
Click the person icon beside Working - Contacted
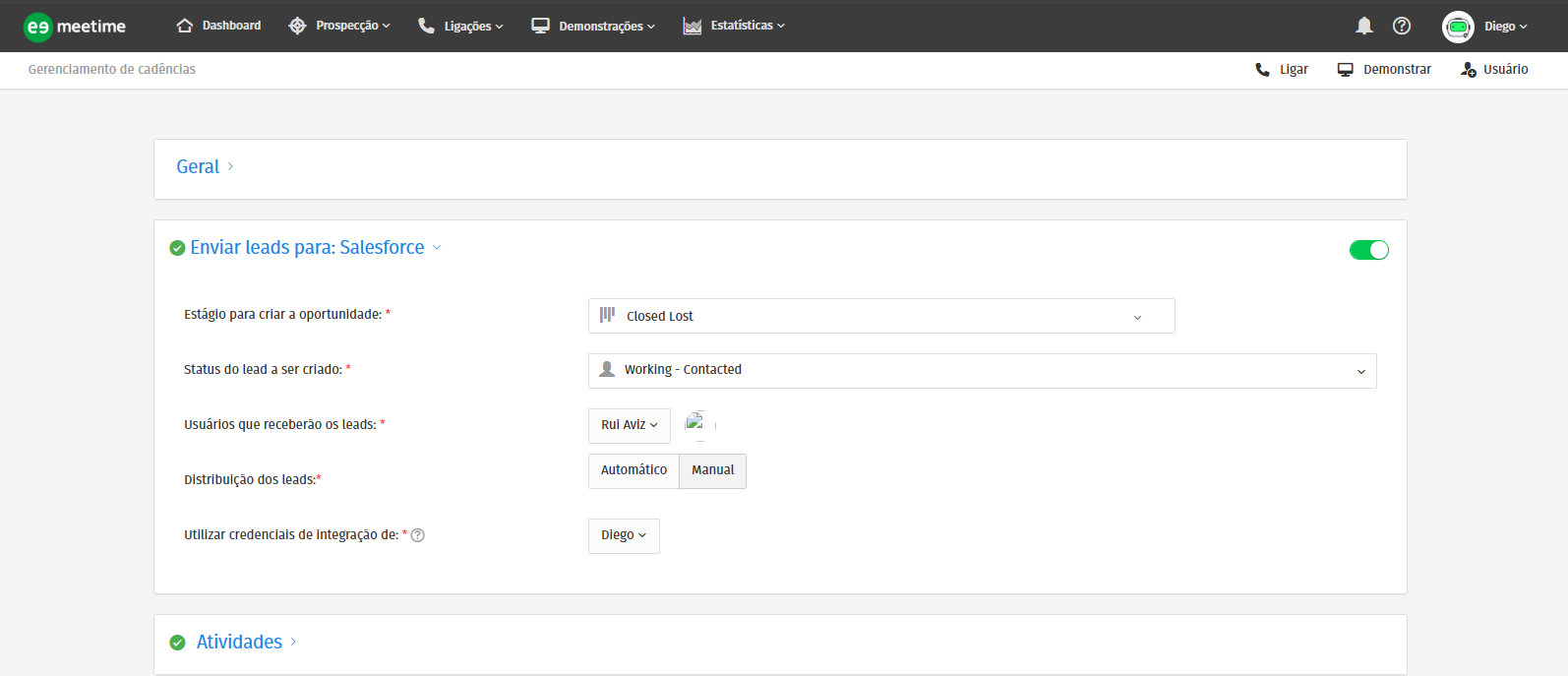[607, 369]
